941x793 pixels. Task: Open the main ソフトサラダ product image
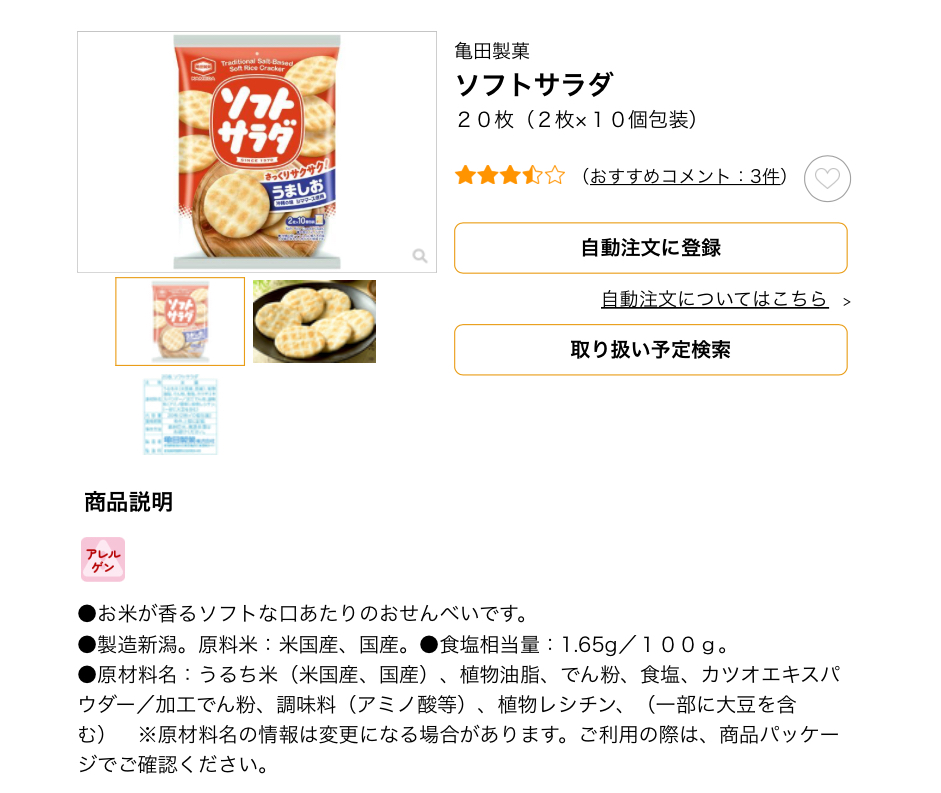click(256, 151)
